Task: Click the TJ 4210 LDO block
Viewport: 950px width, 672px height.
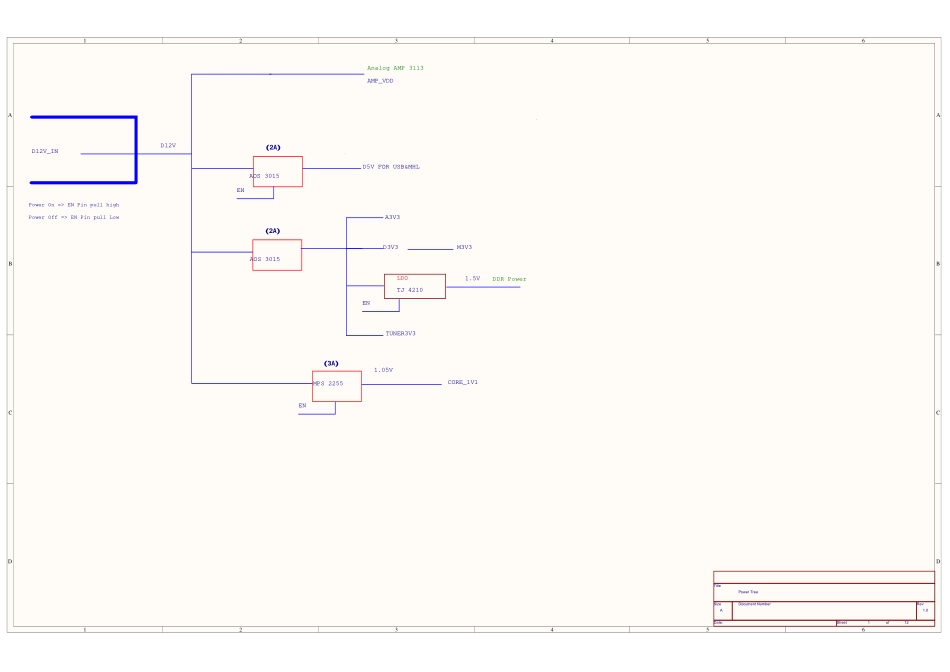Action: (414, 286)
